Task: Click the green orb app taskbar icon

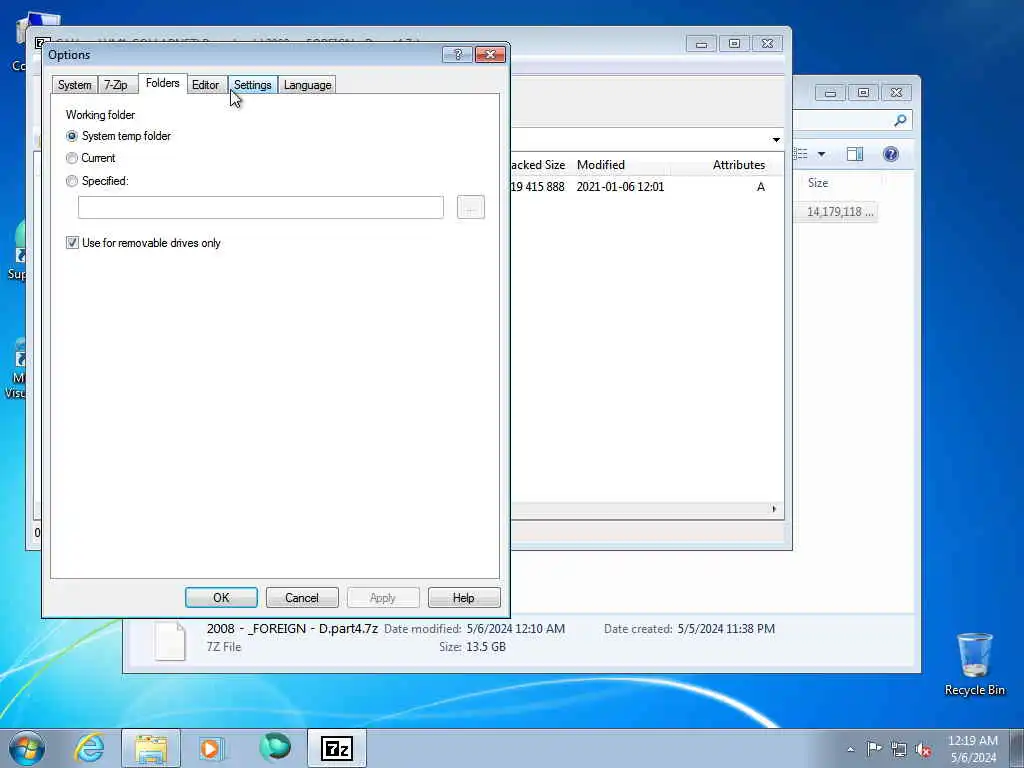Action: coord(274,747)
